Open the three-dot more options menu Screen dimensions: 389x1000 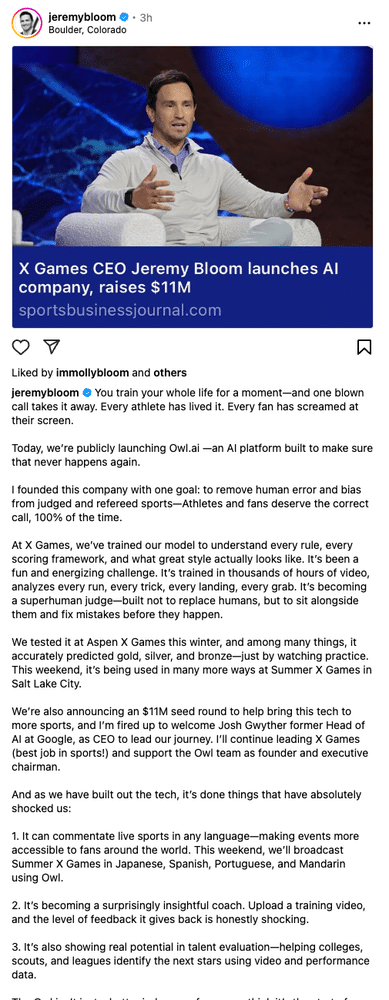coord(364,23)
